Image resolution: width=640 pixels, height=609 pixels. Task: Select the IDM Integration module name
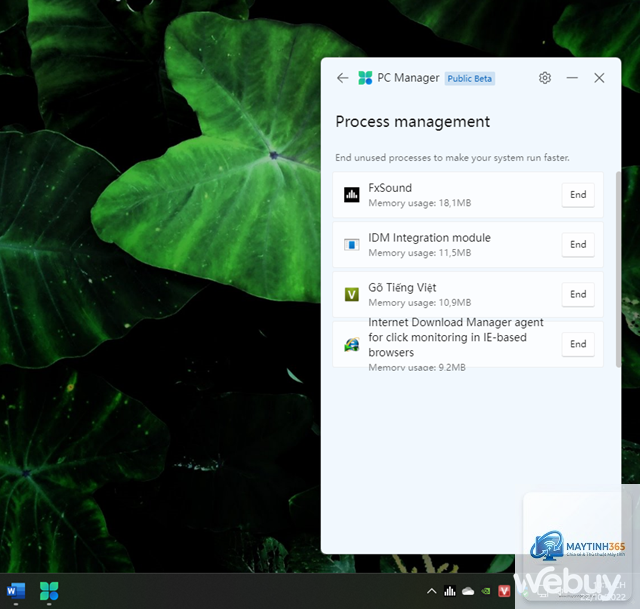(x=429, y=238)
